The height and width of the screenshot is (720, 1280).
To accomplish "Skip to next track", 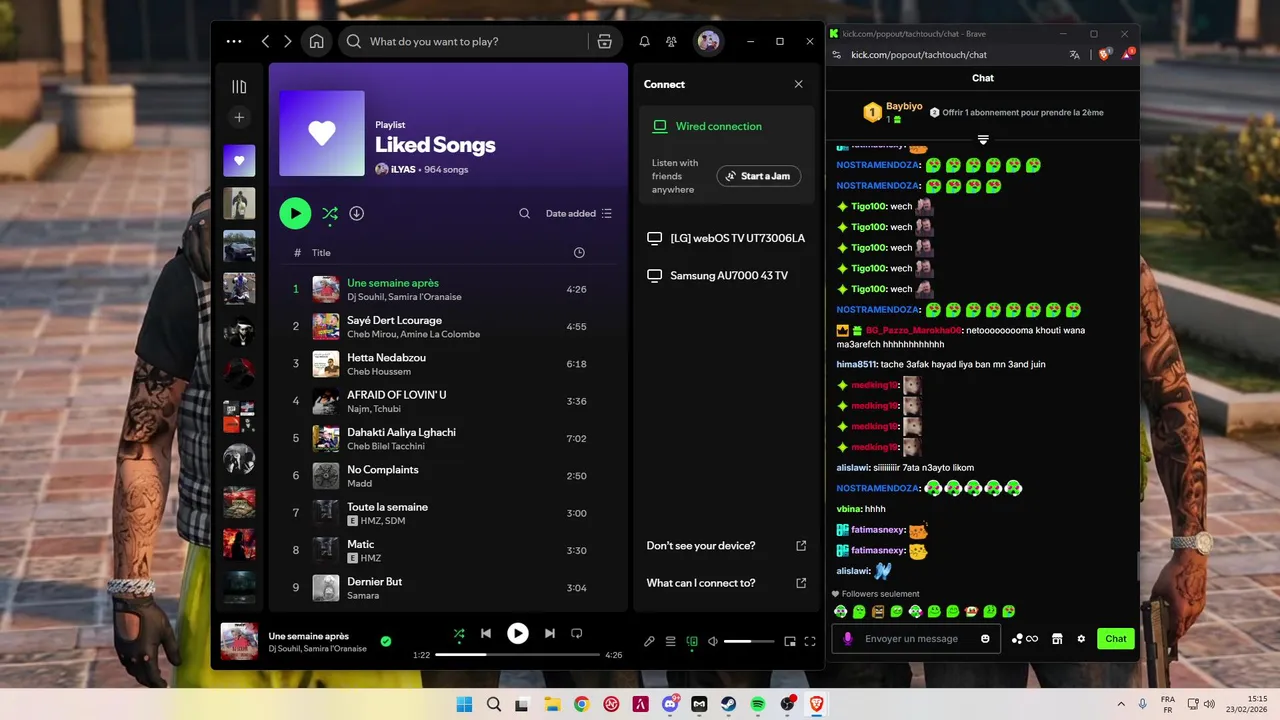I will 549,633.
